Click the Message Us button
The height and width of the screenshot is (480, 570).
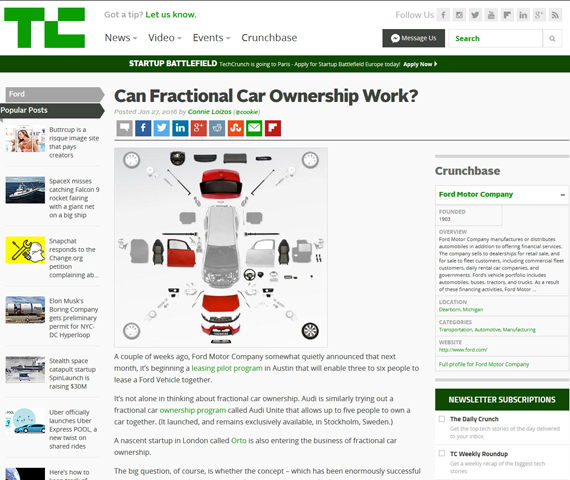pyautogui.click(x=414, y=38)
